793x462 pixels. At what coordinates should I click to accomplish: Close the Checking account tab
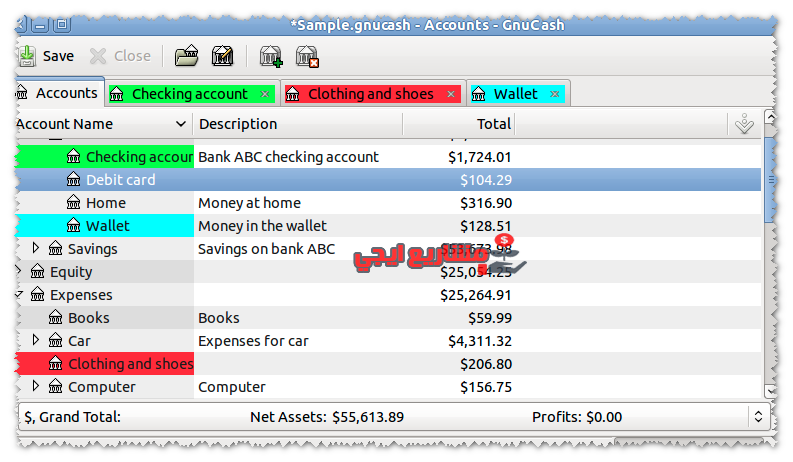pos(265,94)
